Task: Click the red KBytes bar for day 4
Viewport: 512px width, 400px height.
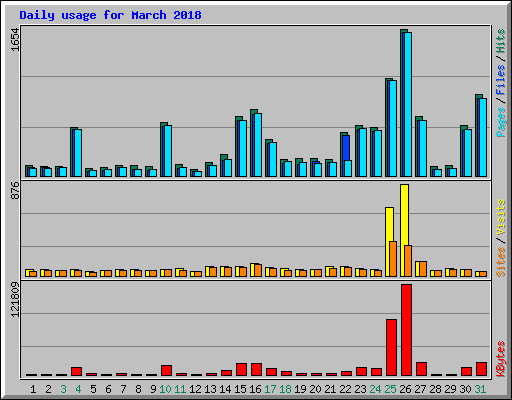Action: coord(76,372)
